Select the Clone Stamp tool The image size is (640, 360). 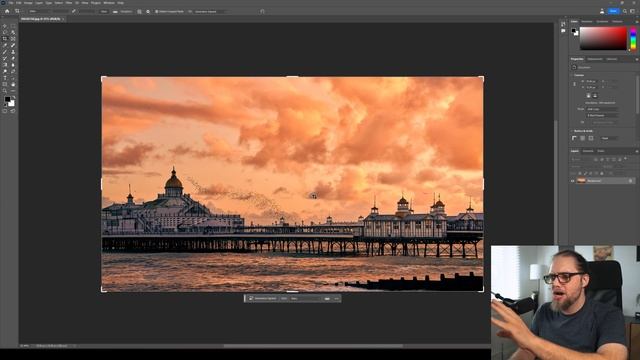point(13,52)
